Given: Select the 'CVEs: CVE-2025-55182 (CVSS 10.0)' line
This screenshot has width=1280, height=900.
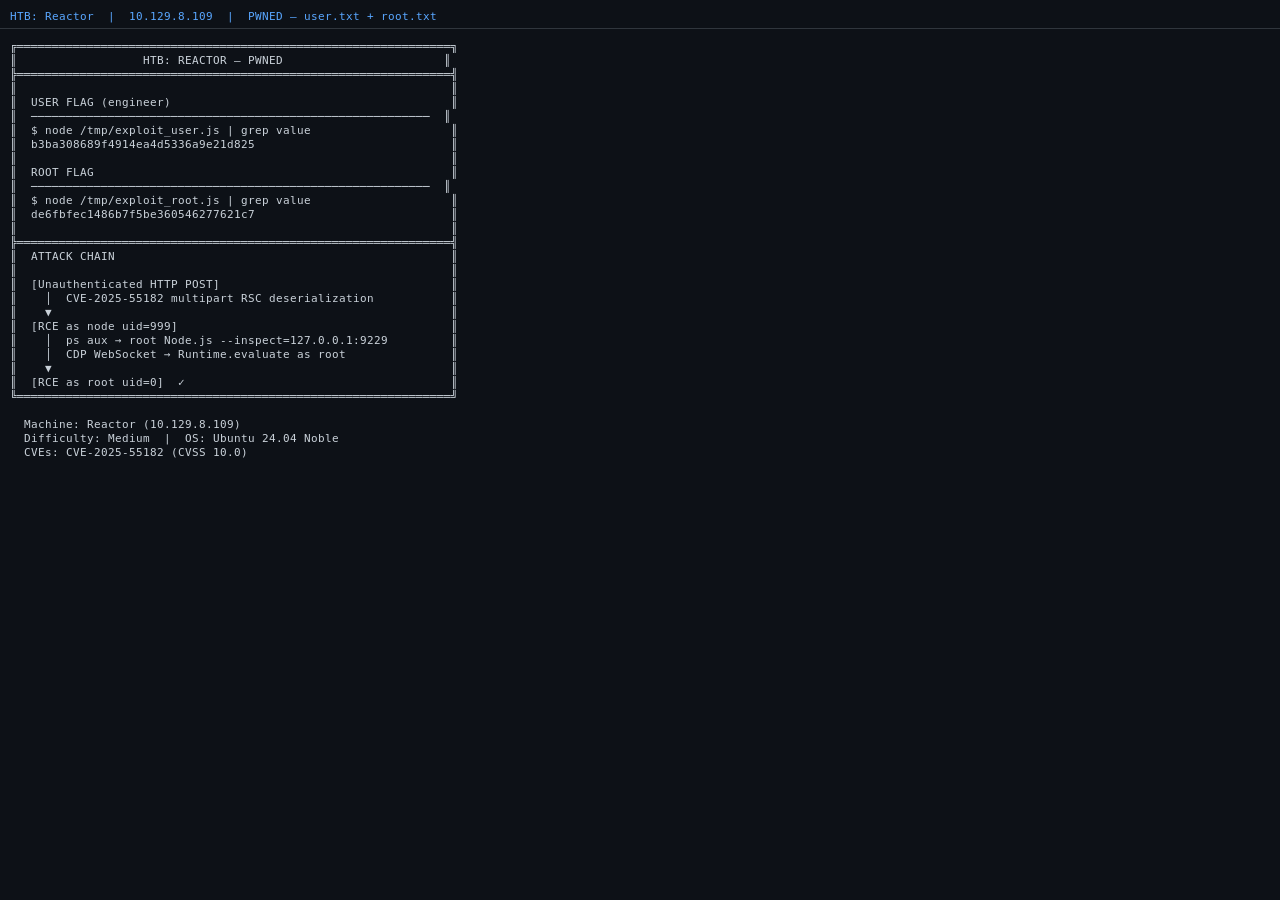Looking at the screenshot, I should (x=136, y=452).
